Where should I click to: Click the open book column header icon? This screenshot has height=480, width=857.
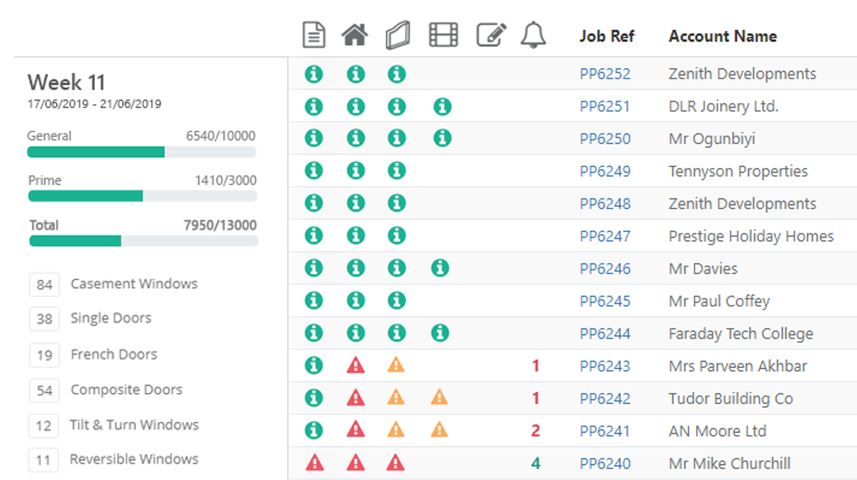click(397, 36)
